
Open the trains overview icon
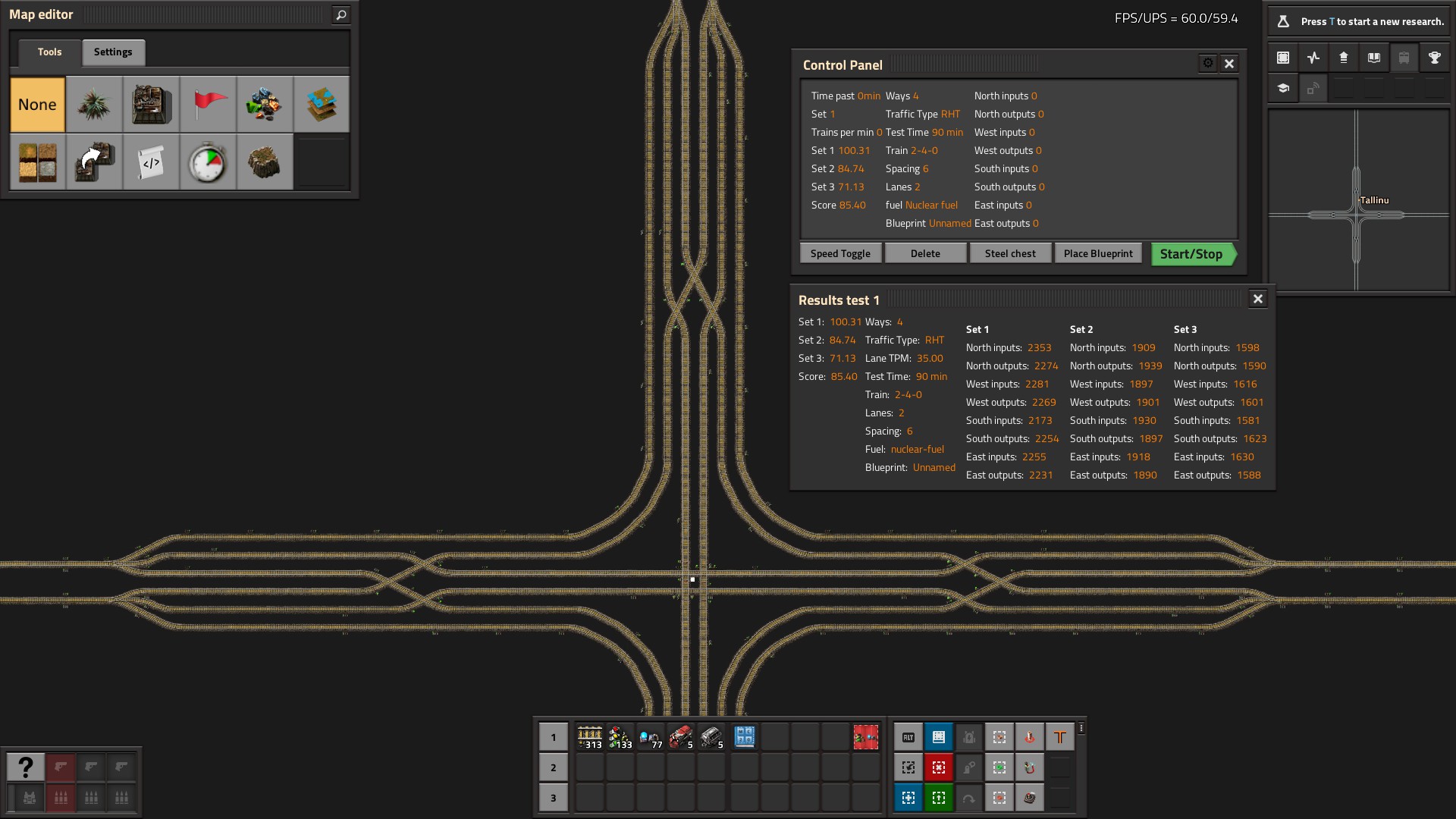pos(1404,58)
